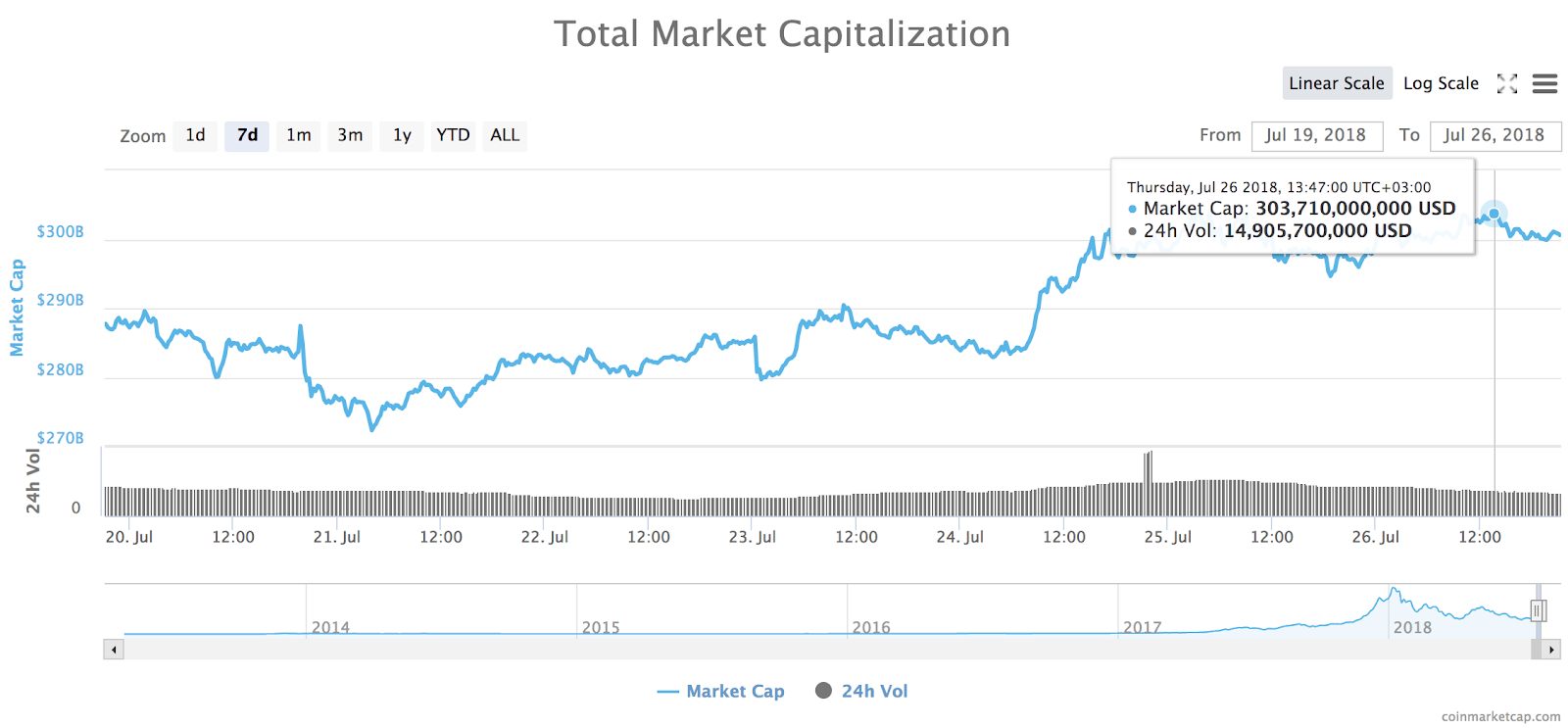Switch to the YTD zoom tab

click(x=453, y=135)
